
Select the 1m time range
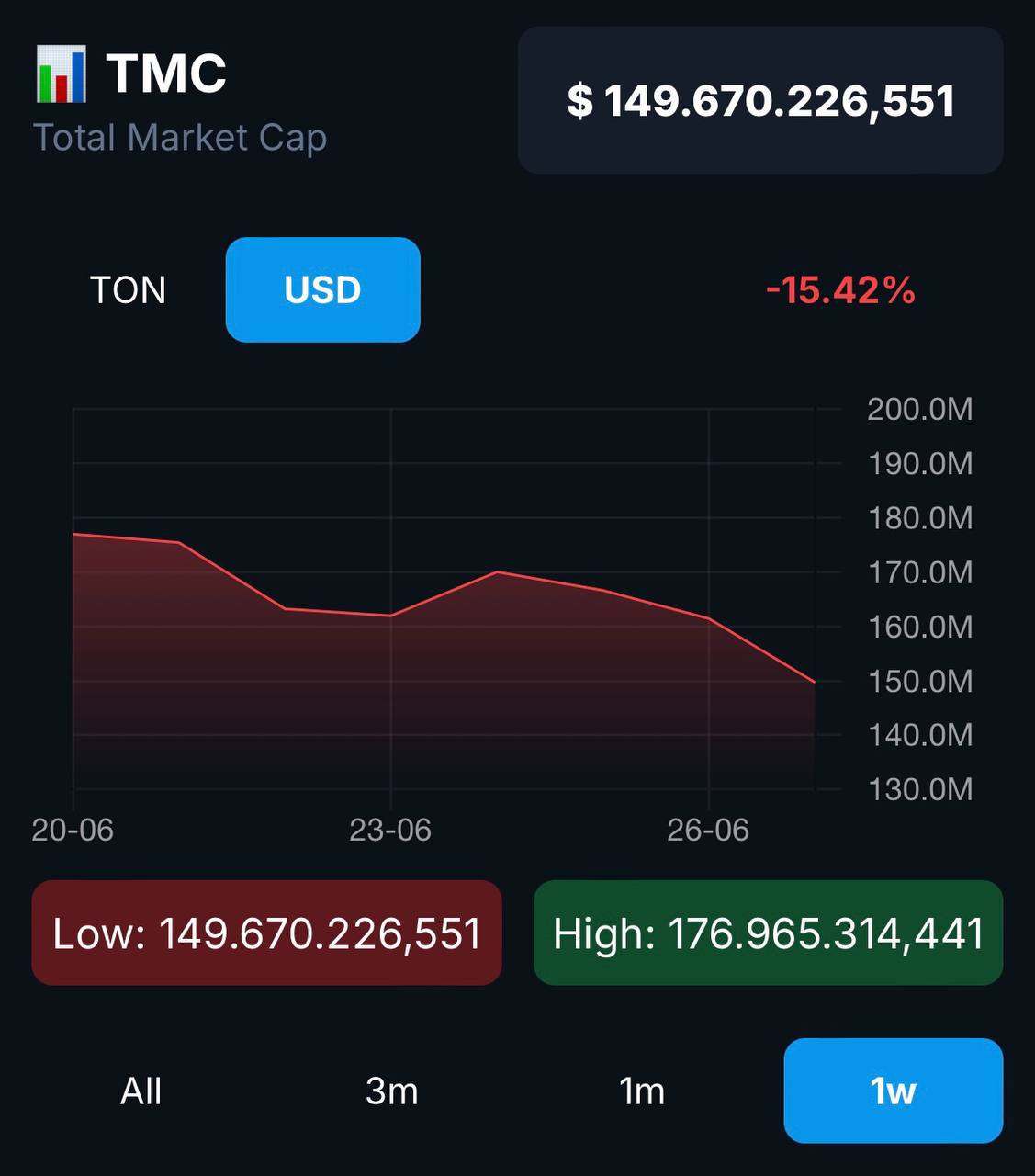click(x=642, y=1091)
